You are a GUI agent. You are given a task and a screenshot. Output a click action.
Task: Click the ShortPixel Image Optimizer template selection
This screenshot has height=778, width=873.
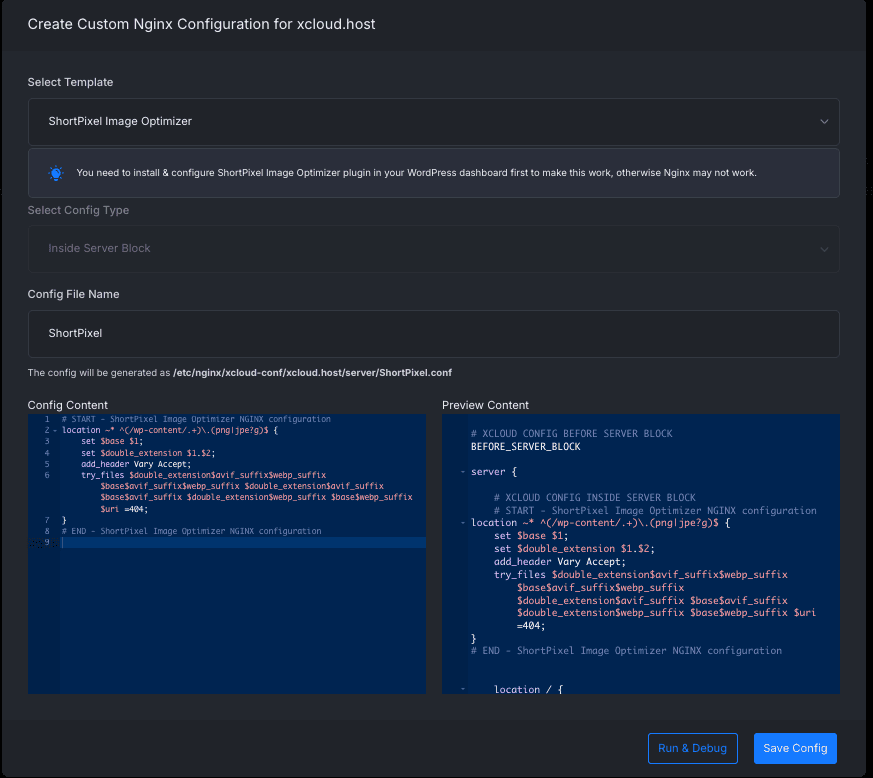(120, 122)
